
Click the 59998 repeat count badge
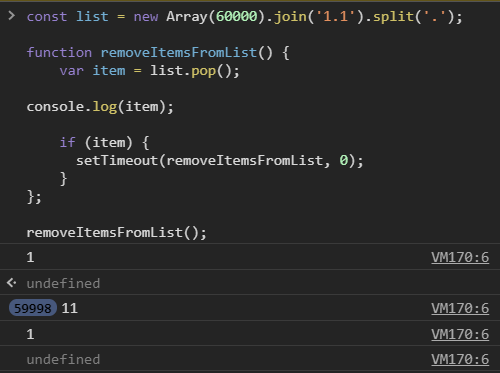click(33, 308)
